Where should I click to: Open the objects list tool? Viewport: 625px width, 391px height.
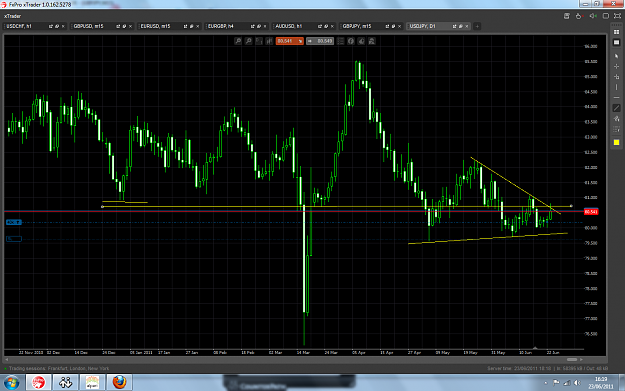[x=617, y=130]
